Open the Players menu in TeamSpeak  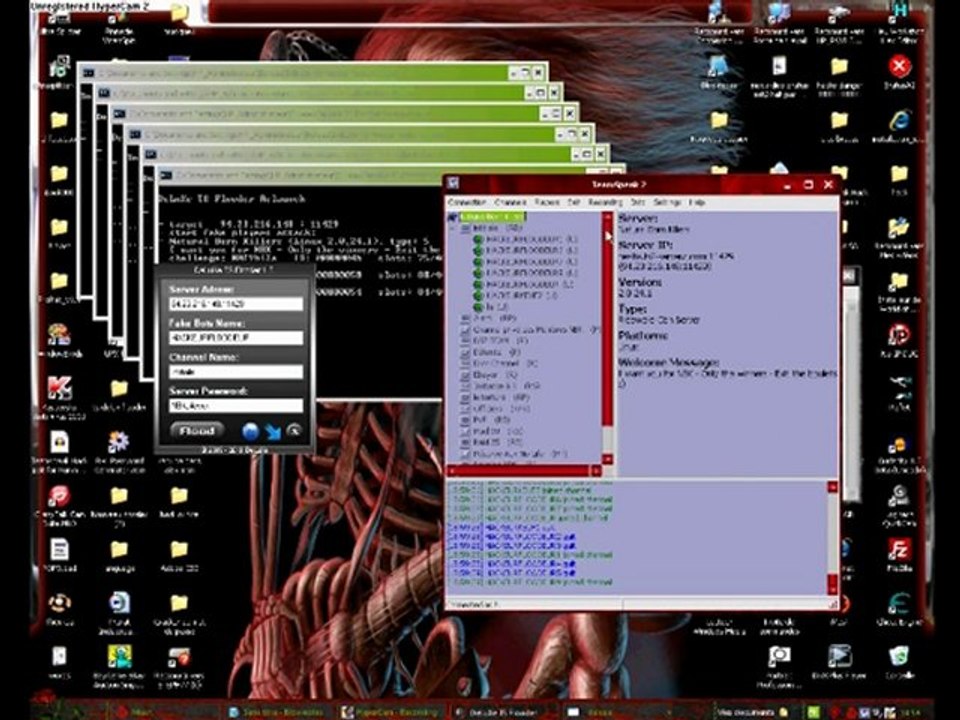547,202
